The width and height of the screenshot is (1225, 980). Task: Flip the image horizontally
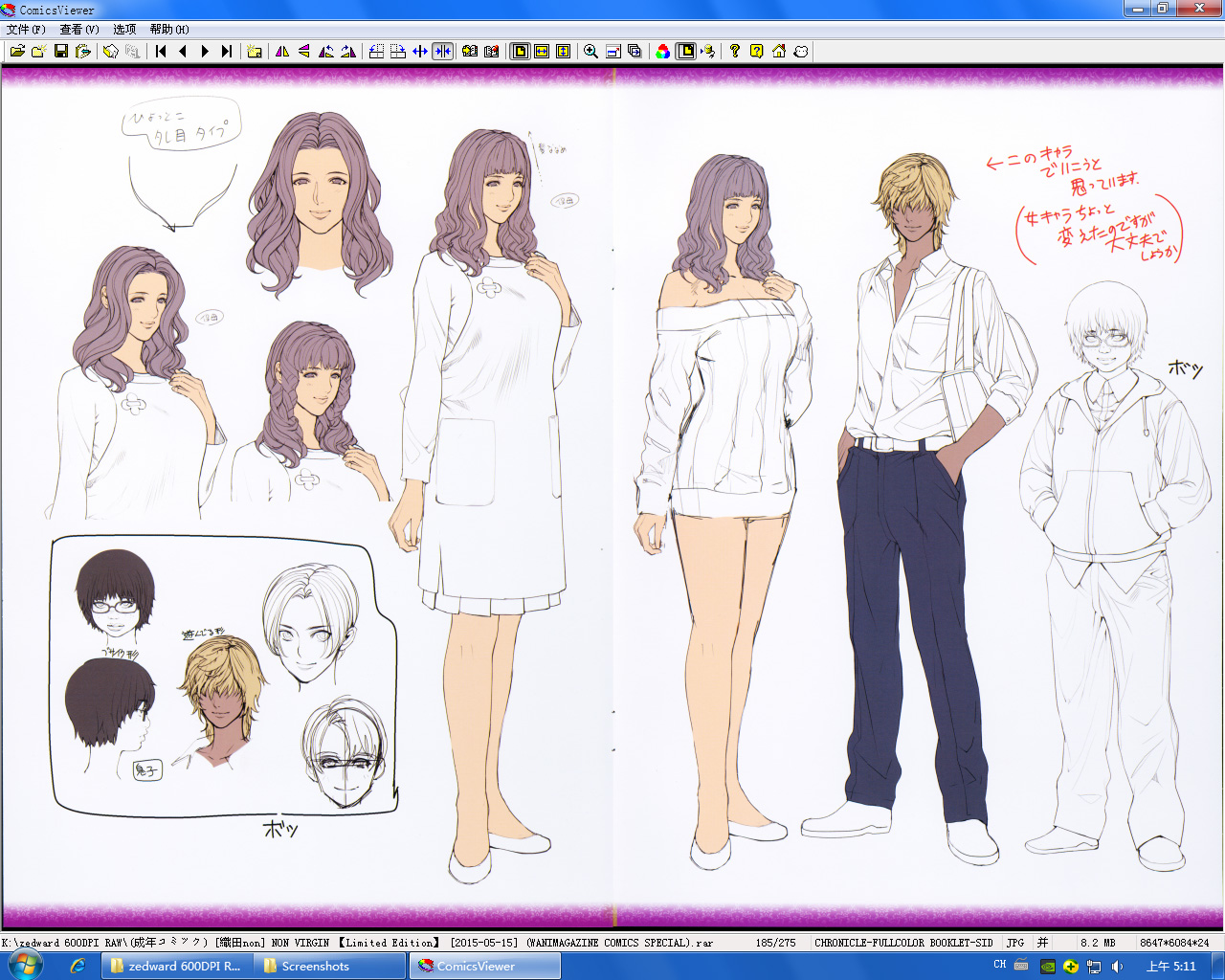281,52
